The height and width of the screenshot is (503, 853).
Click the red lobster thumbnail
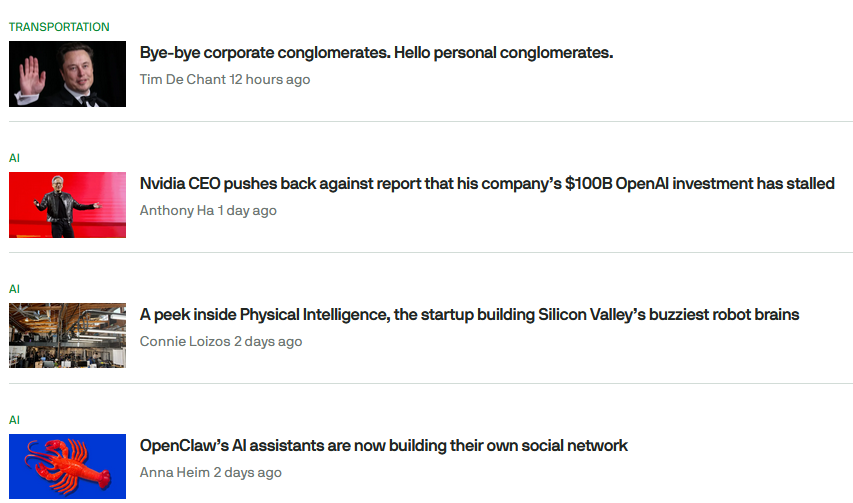pyautogui.click(x=67, y=466)
